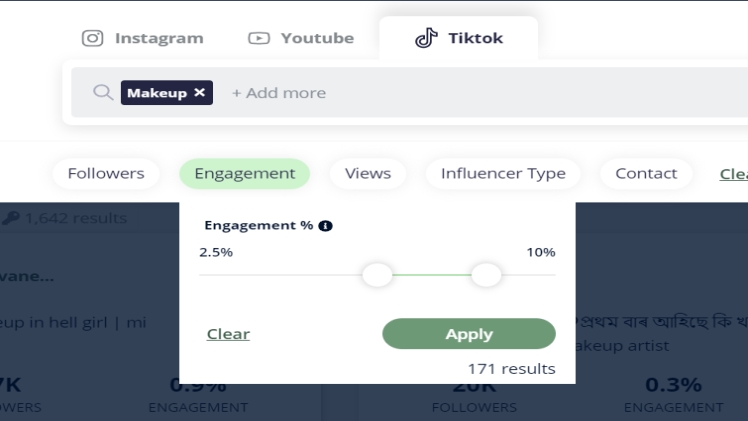
Task: Select the Tiktok tab
Action: pyautogui.click(x=459, y=38)
